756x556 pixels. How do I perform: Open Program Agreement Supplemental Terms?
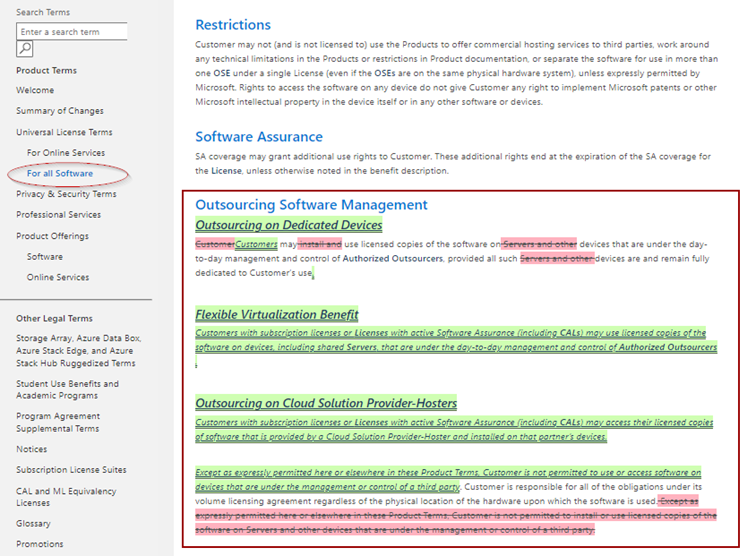[x=58, y=422]
